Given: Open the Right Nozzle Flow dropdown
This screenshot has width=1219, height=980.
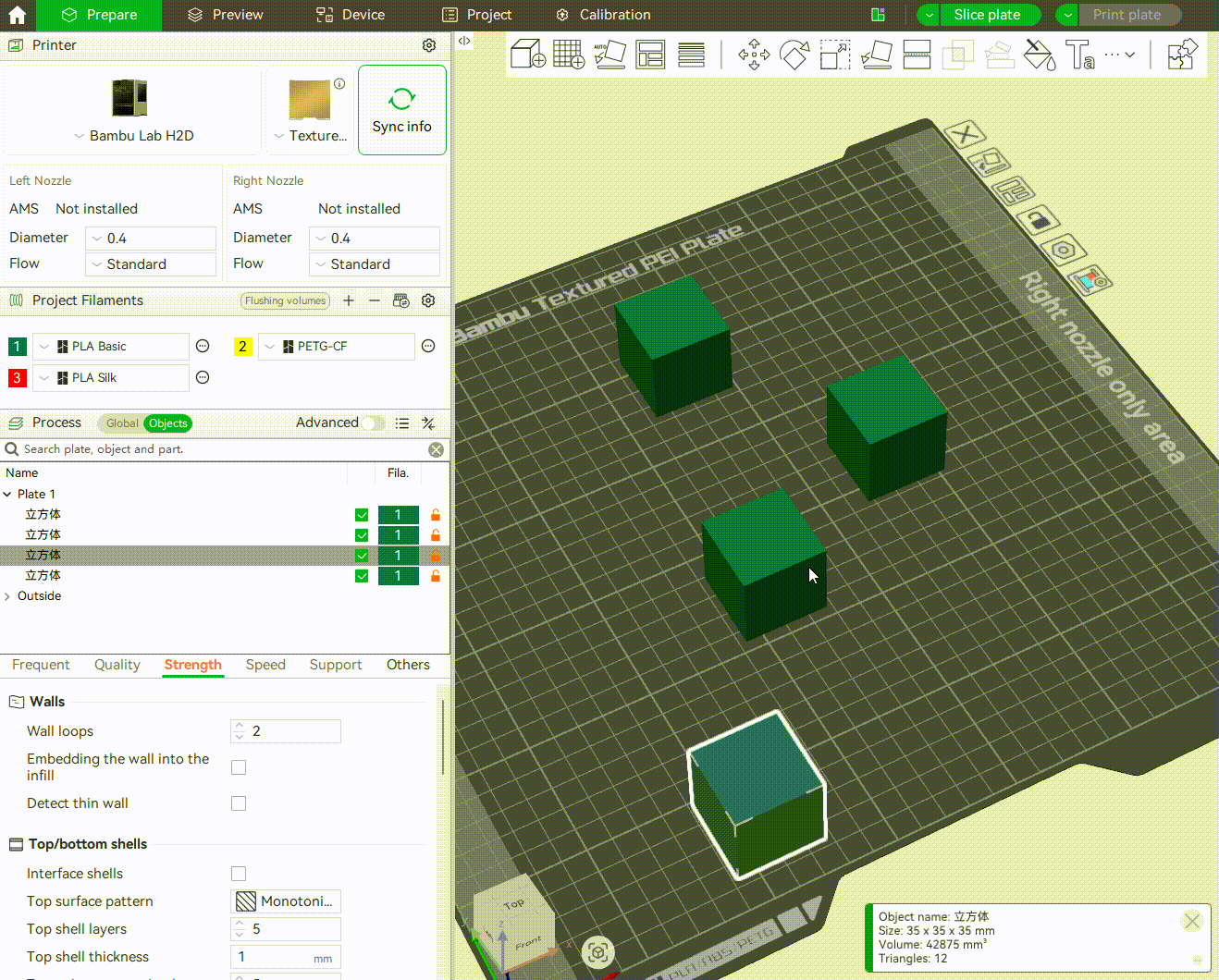Looking at the screenshot, I should point(375,264).
